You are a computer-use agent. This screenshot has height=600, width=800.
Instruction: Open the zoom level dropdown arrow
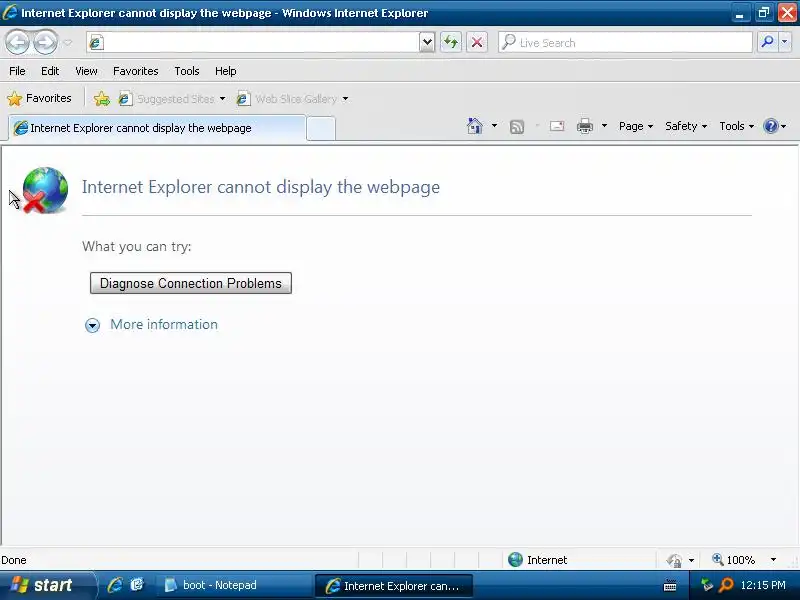(773, 560)
